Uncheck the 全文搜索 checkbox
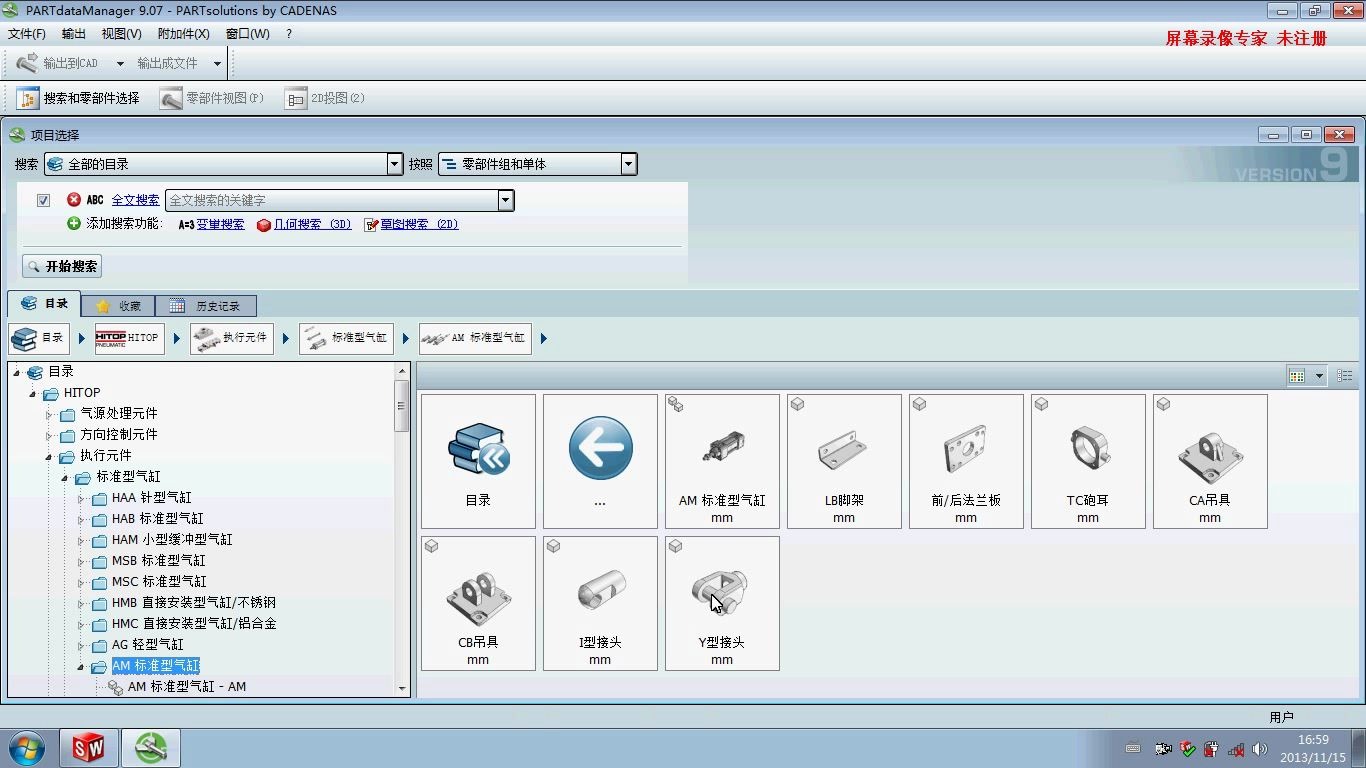 tap(43, 199)
